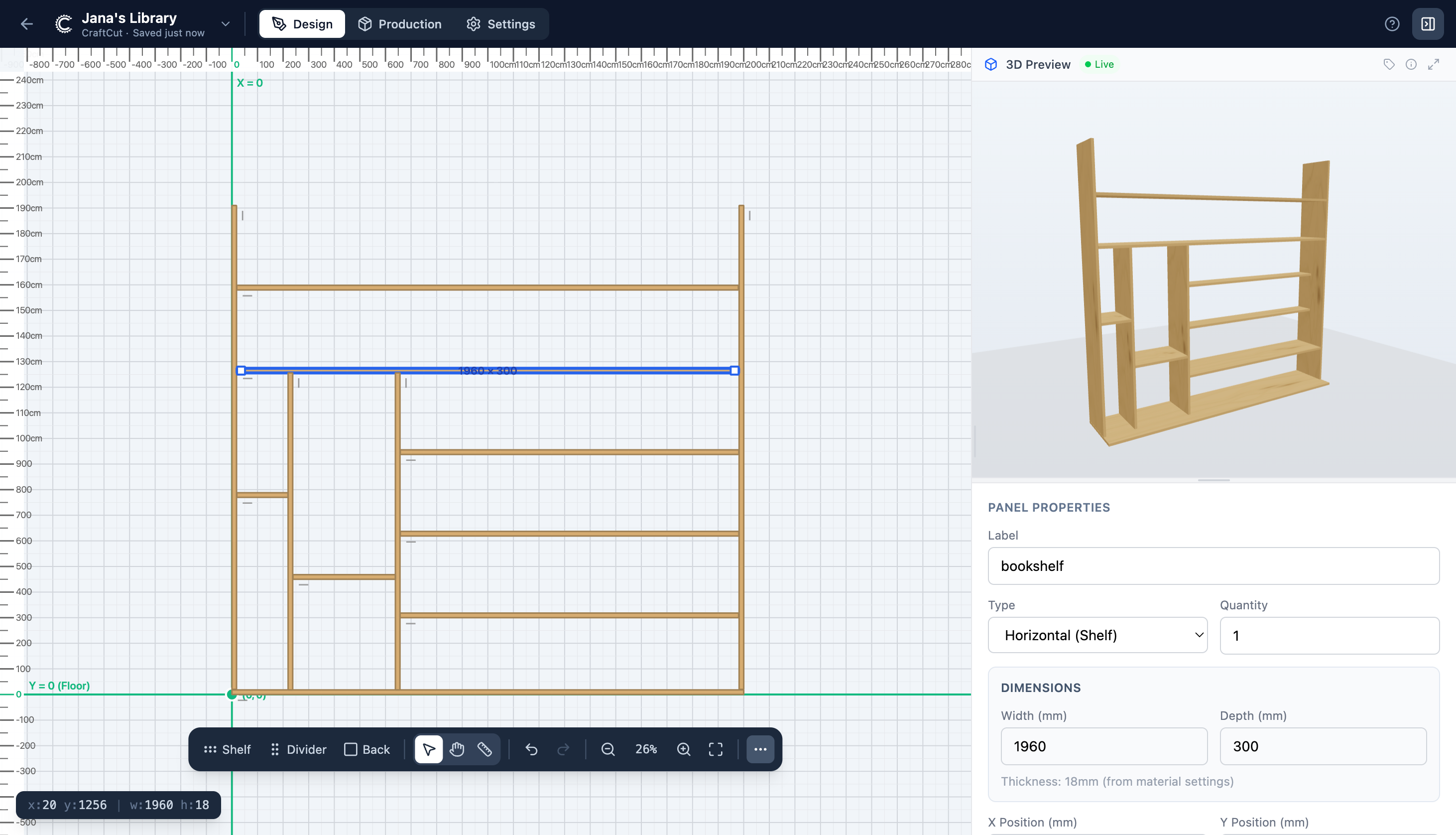
Task: Zoom in on the canvas
Action: click(683, 749)
